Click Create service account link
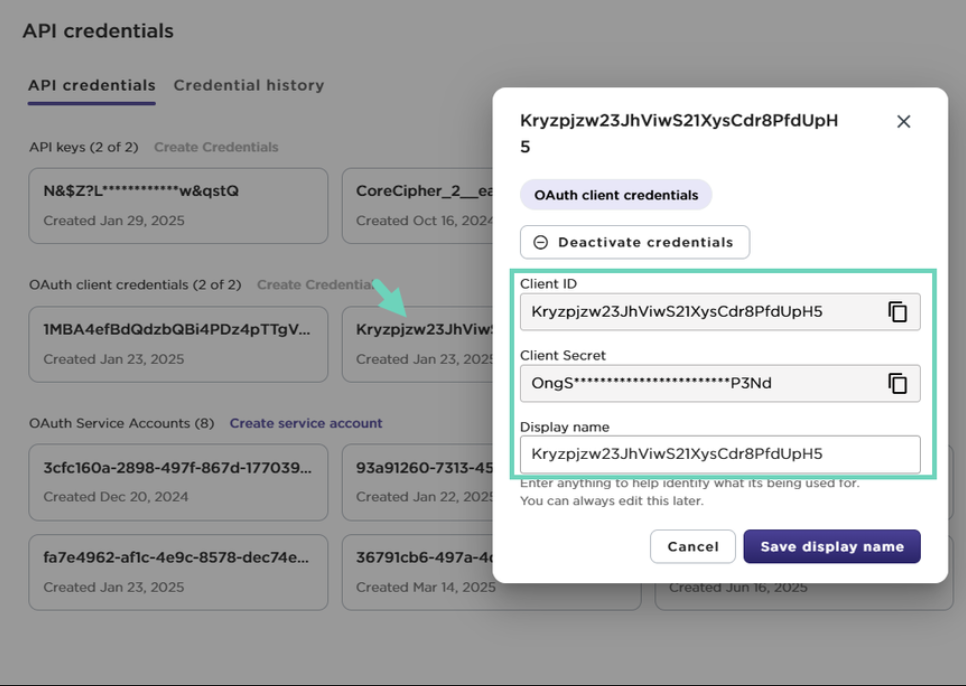The image size is (966, 686). (x=306, y=423)
